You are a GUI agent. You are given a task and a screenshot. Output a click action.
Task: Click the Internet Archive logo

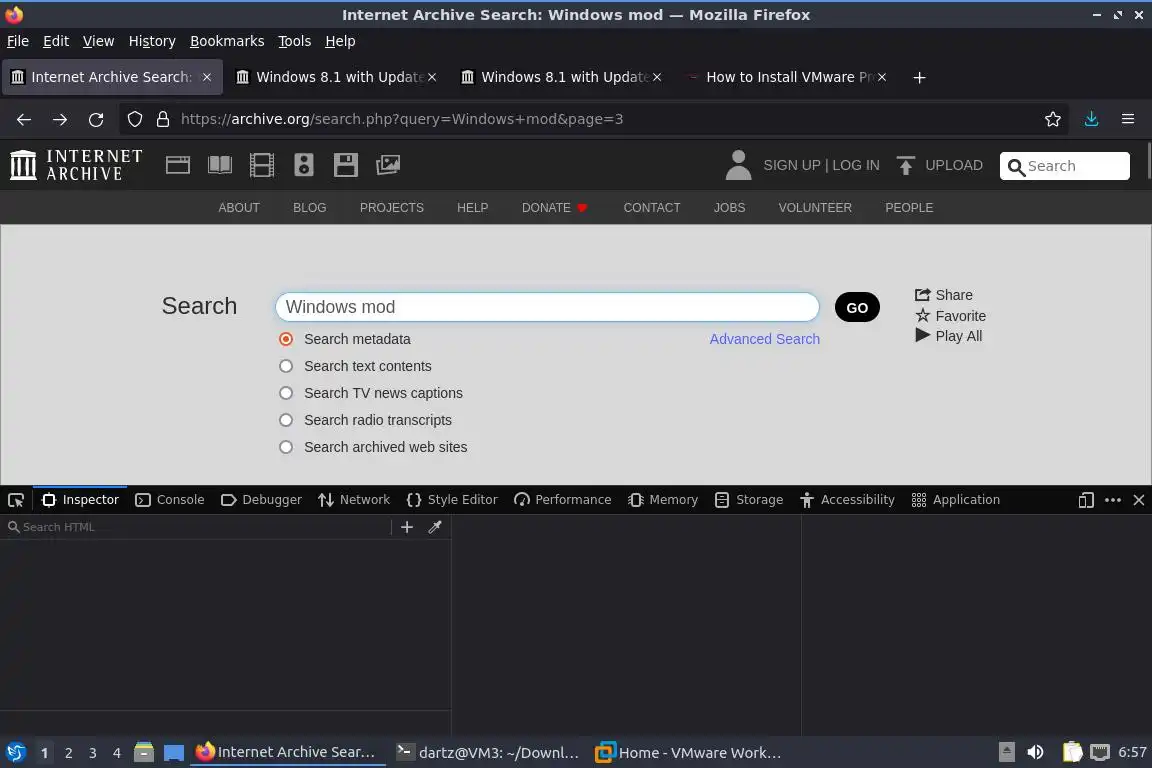pos(76,165)
